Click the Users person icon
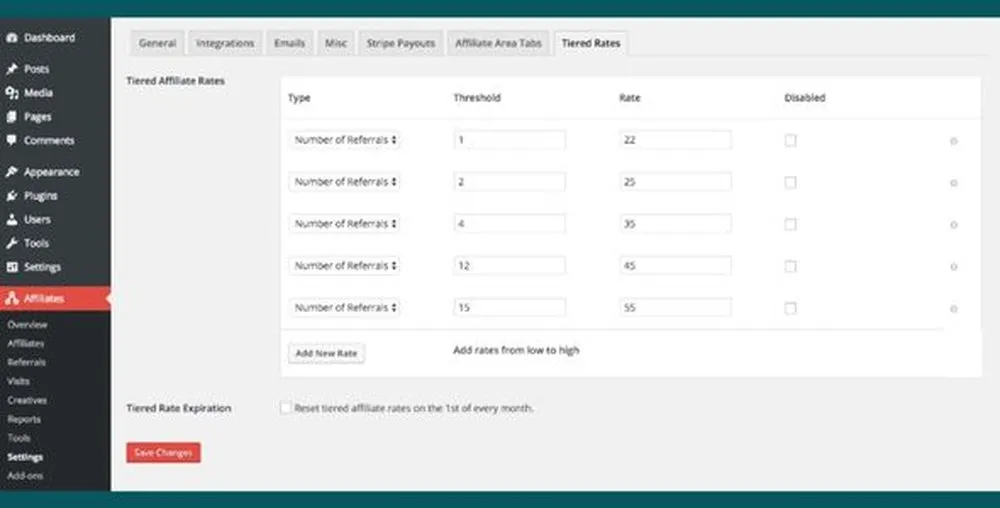Screen dimensions: 1000x508 [12, 220]
